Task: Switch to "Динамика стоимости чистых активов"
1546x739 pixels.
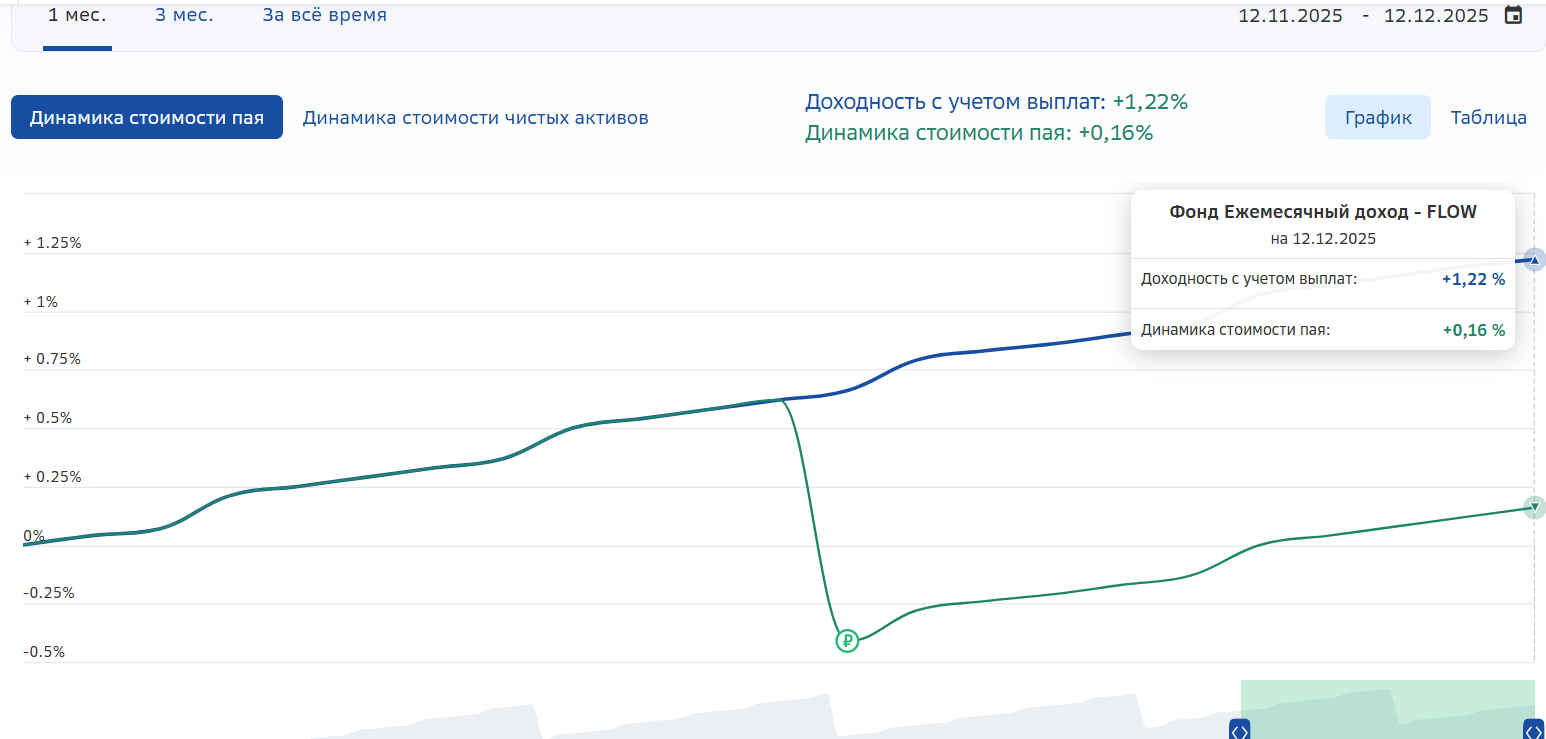Action: point(475,117)
